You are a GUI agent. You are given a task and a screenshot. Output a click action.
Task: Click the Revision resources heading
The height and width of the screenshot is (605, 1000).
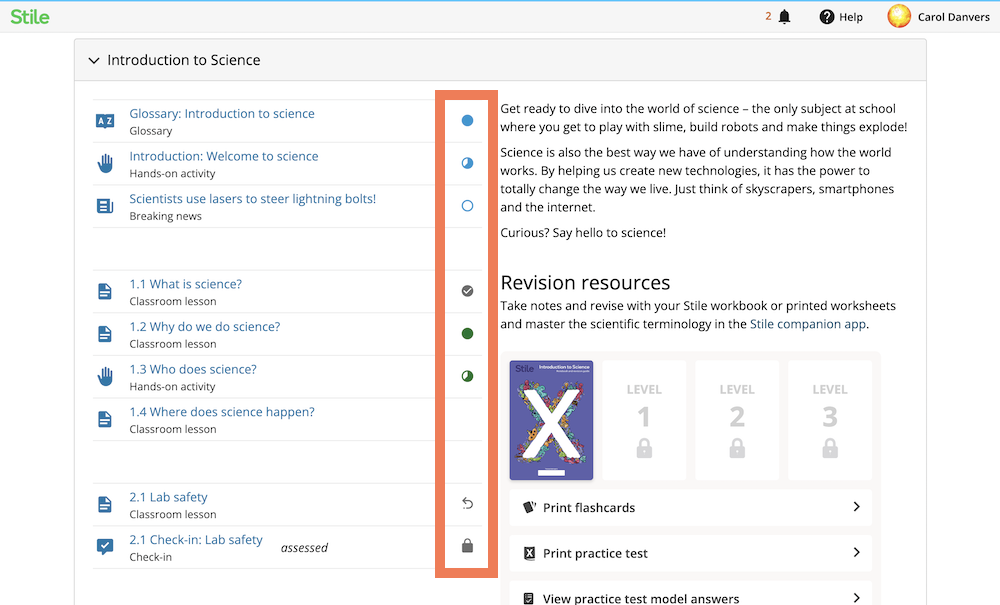(585, 282)
